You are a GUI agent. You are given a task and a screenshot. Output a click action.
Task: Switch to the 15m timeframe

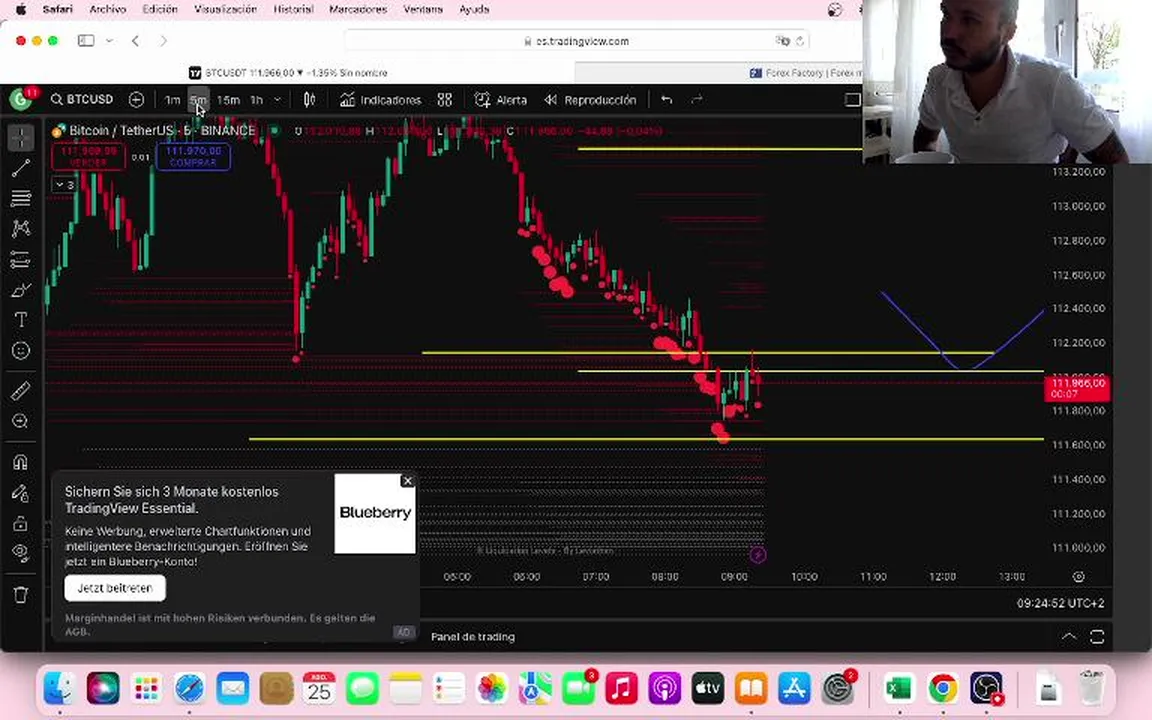pyautogui.click(x=228, y=100)
